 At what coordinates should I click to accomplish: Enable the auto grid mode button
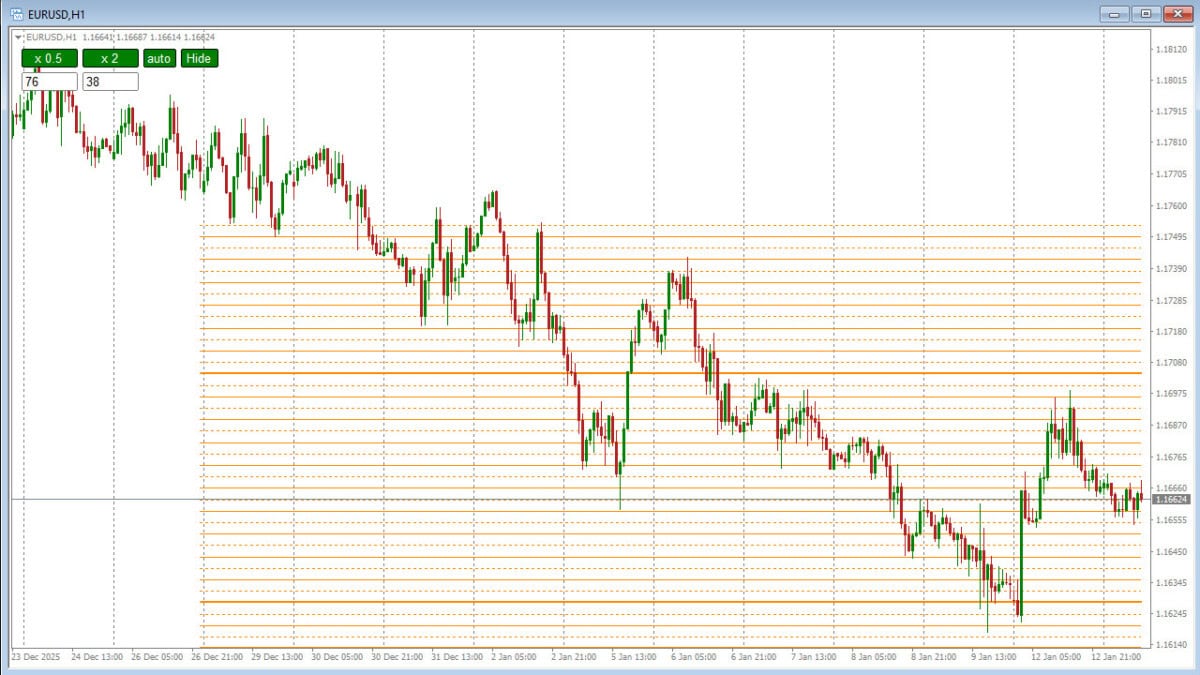159,59
